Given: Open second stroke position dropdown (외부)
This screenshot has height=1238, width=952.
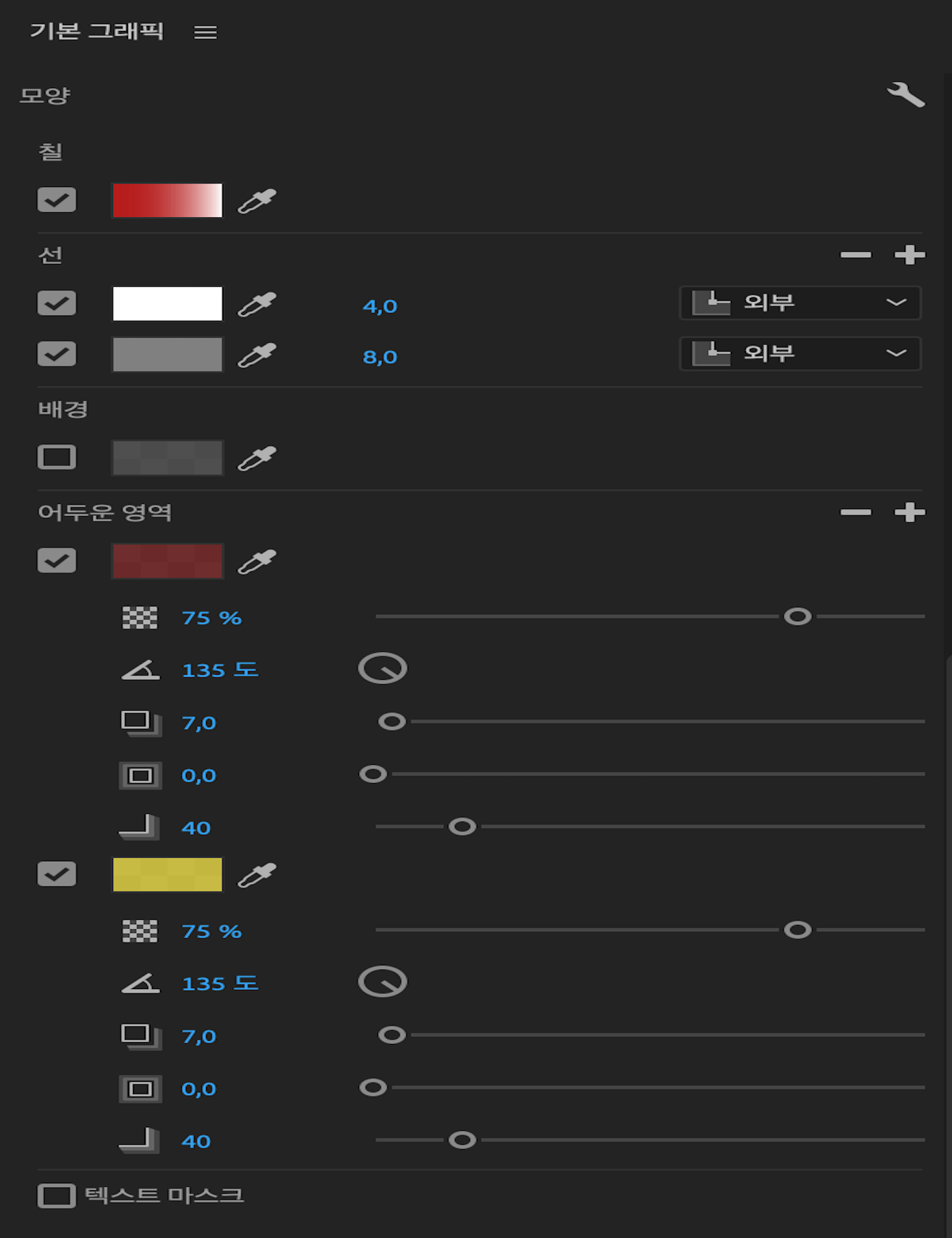Looking at the screenshot, I should click(800, 353).
